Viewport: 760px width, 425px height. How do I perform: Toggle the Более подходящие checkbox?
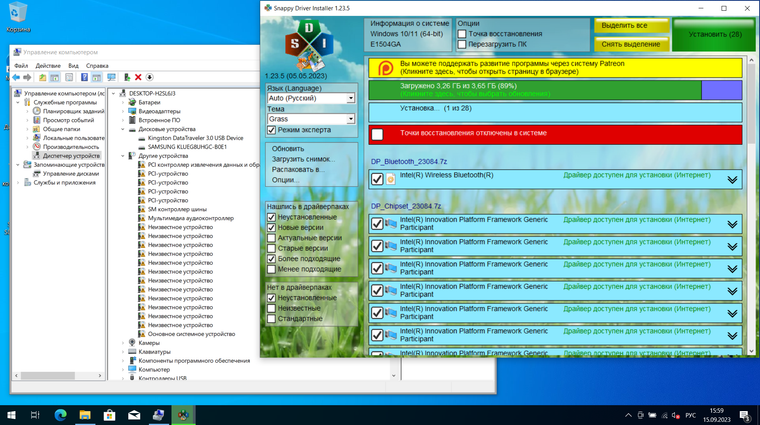pos(271,259)
